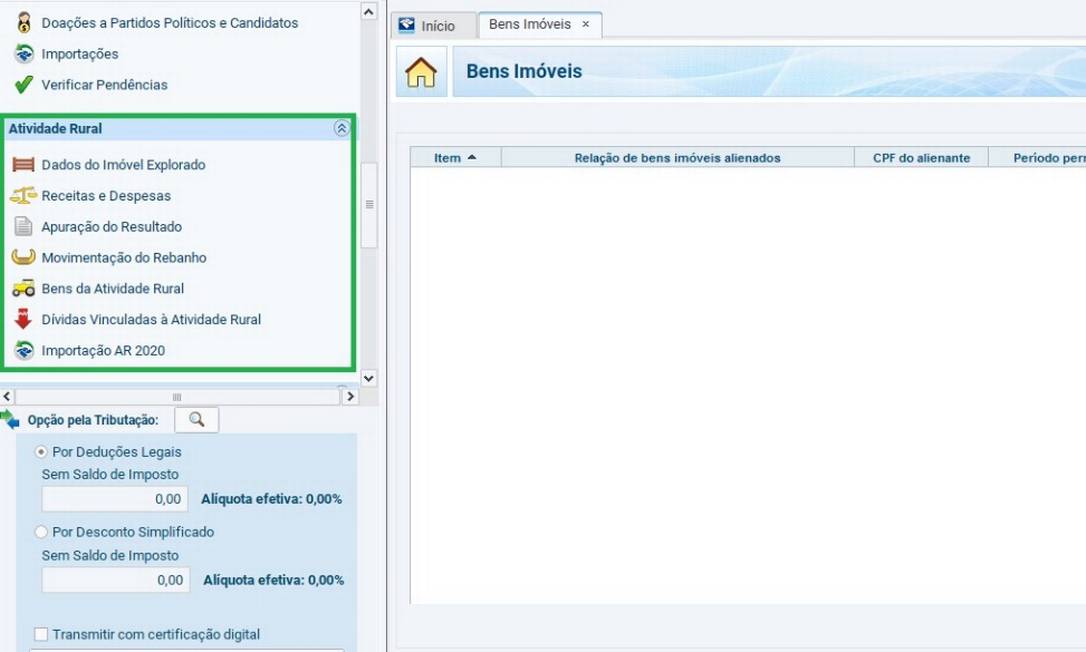This screenshot has height=652, width=1086.
Task: Click the red arrow Dívidas Vinculadas icon
Action: coord(23,320)
